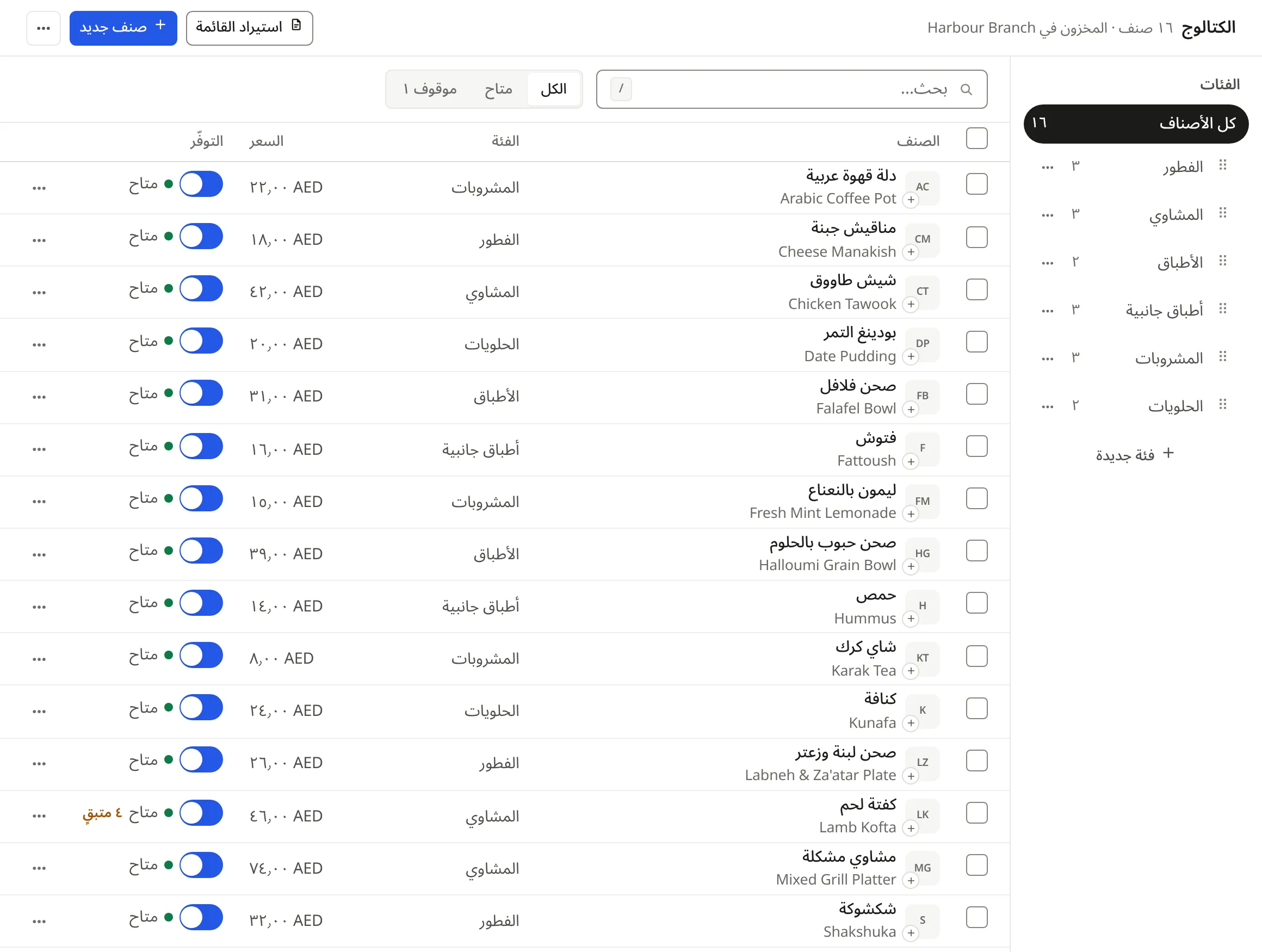Click the صنف جديد button
1262x952 pixels.
pos(123,28)
